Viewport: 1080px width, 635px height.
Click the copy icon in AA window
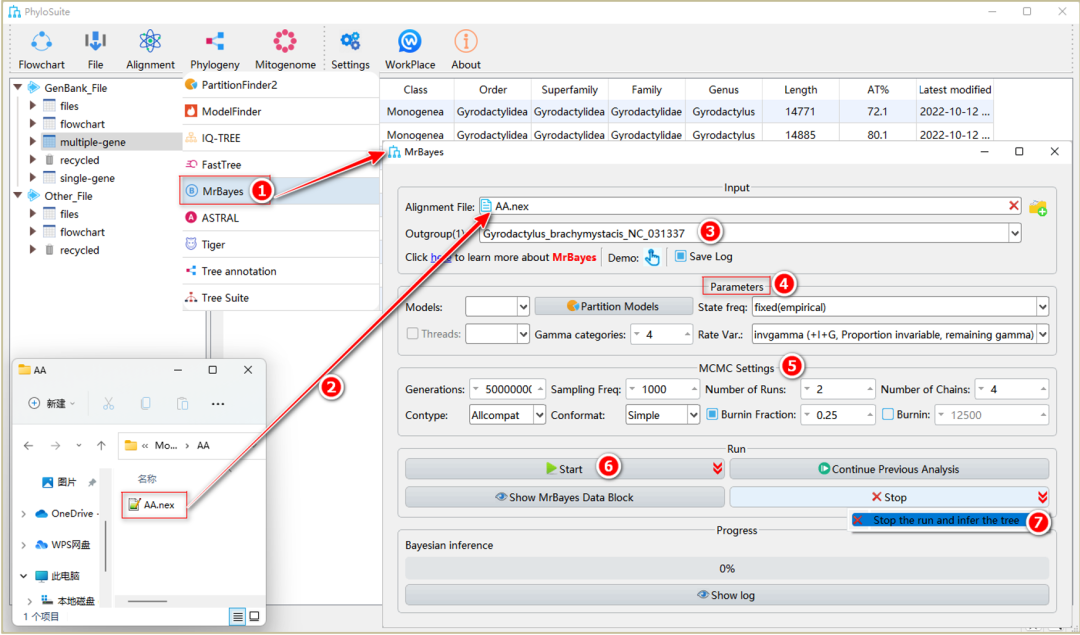click(145, 404)
